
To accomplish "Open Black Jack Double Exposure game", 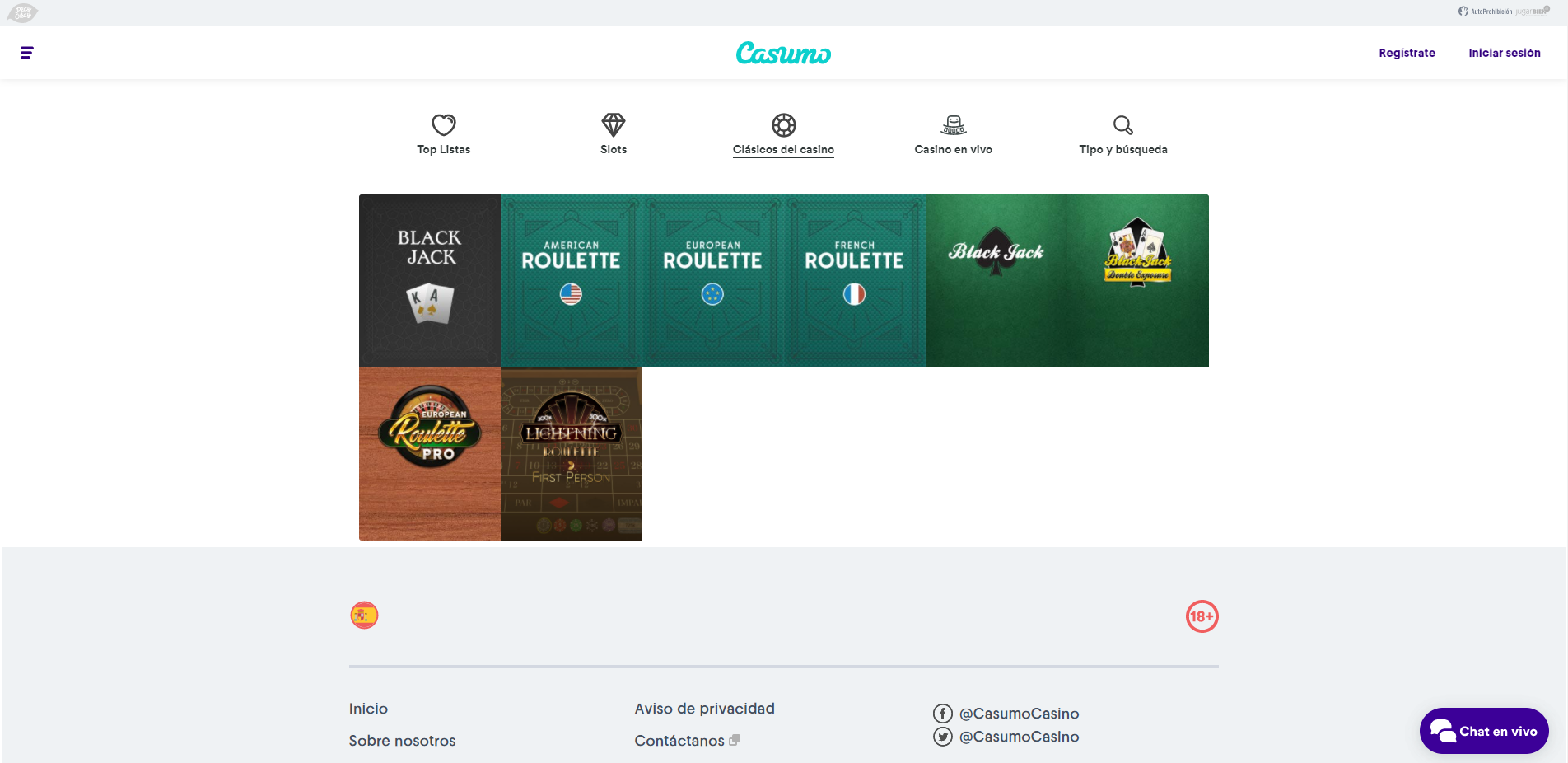I will click(x=1138, y=281).
